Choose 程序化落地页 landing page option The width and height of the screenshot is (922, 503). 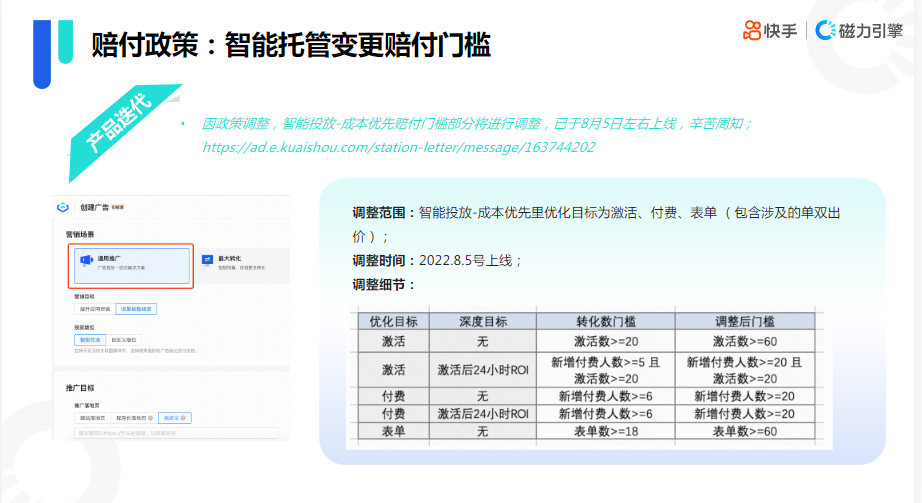(x=134, y=418)
